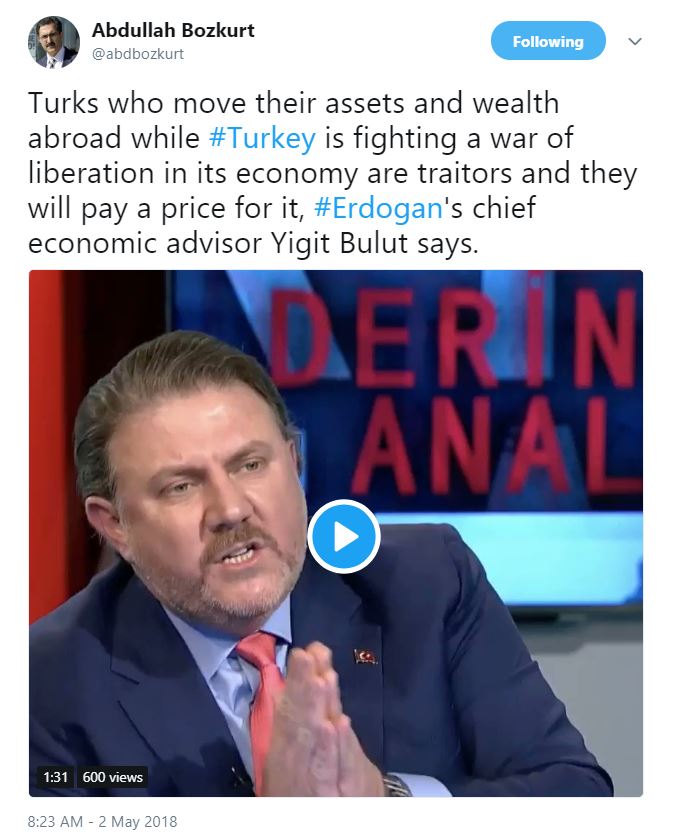Click the 600 views counter
The width and height of the screenshot is (677, 835).
(112, 777)
